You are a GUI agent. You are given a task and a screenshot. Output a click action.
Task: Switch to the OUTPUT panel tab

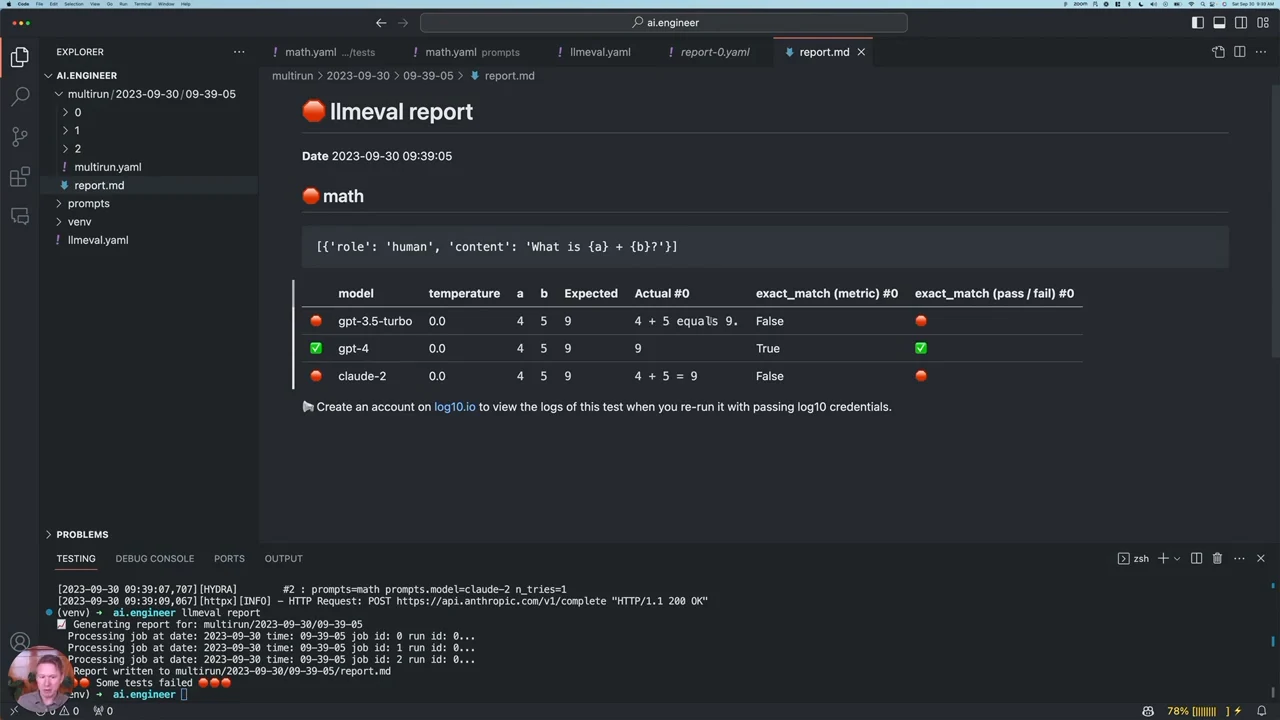pyautogui.click(x=283, y=559)
